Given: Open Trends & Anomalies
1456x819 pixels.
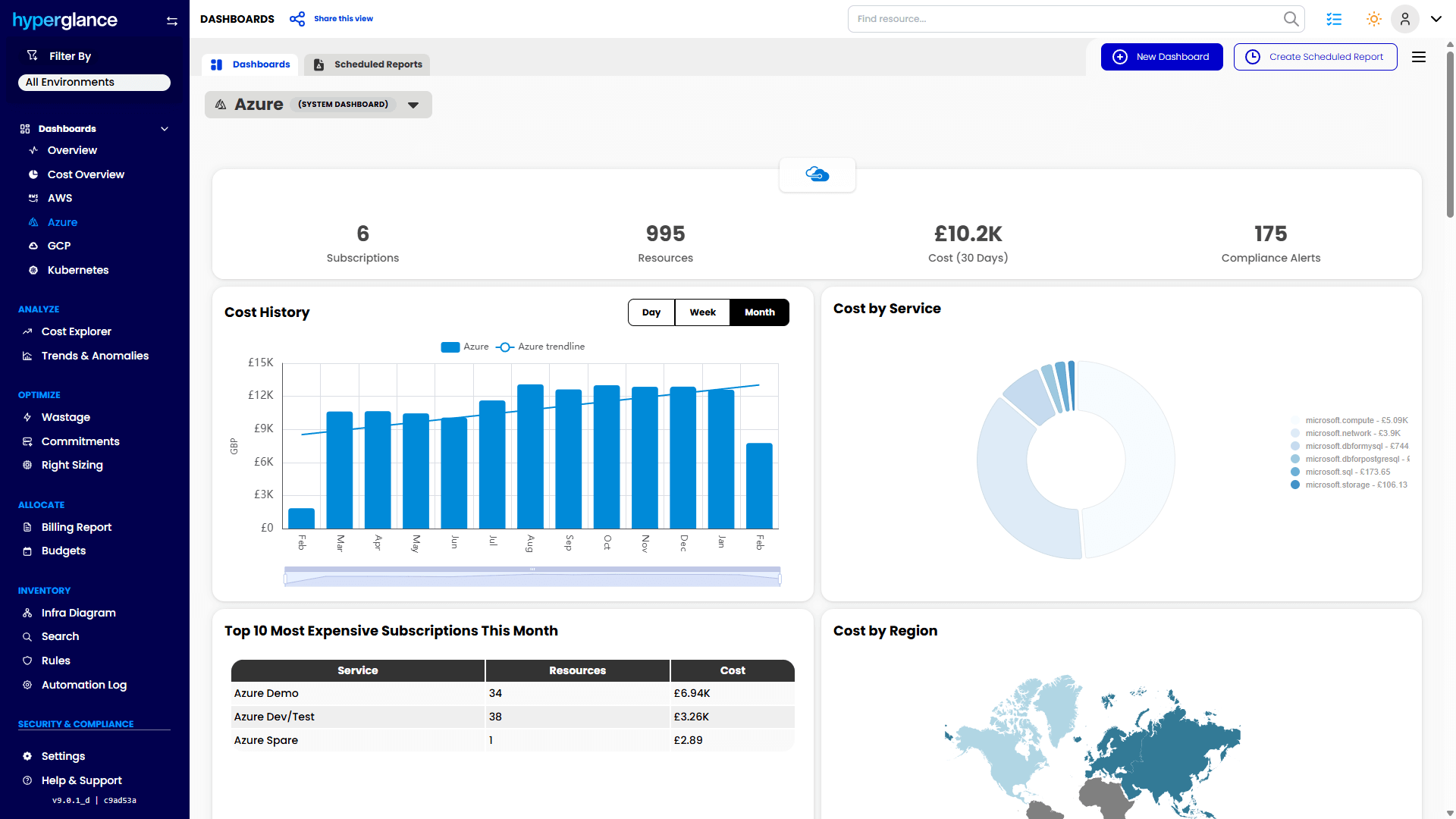Looking at the screenshot, I should pos(95,355).
